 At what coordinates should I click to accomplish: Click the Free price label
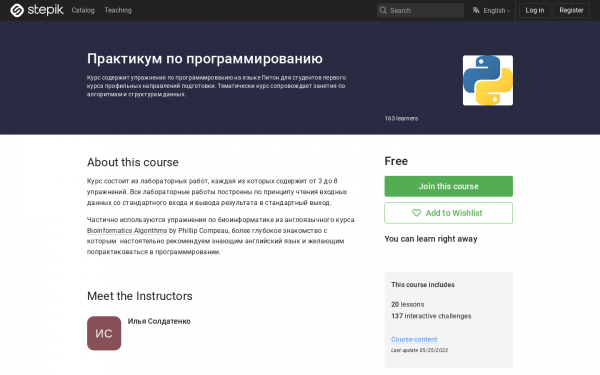[396, 161]
